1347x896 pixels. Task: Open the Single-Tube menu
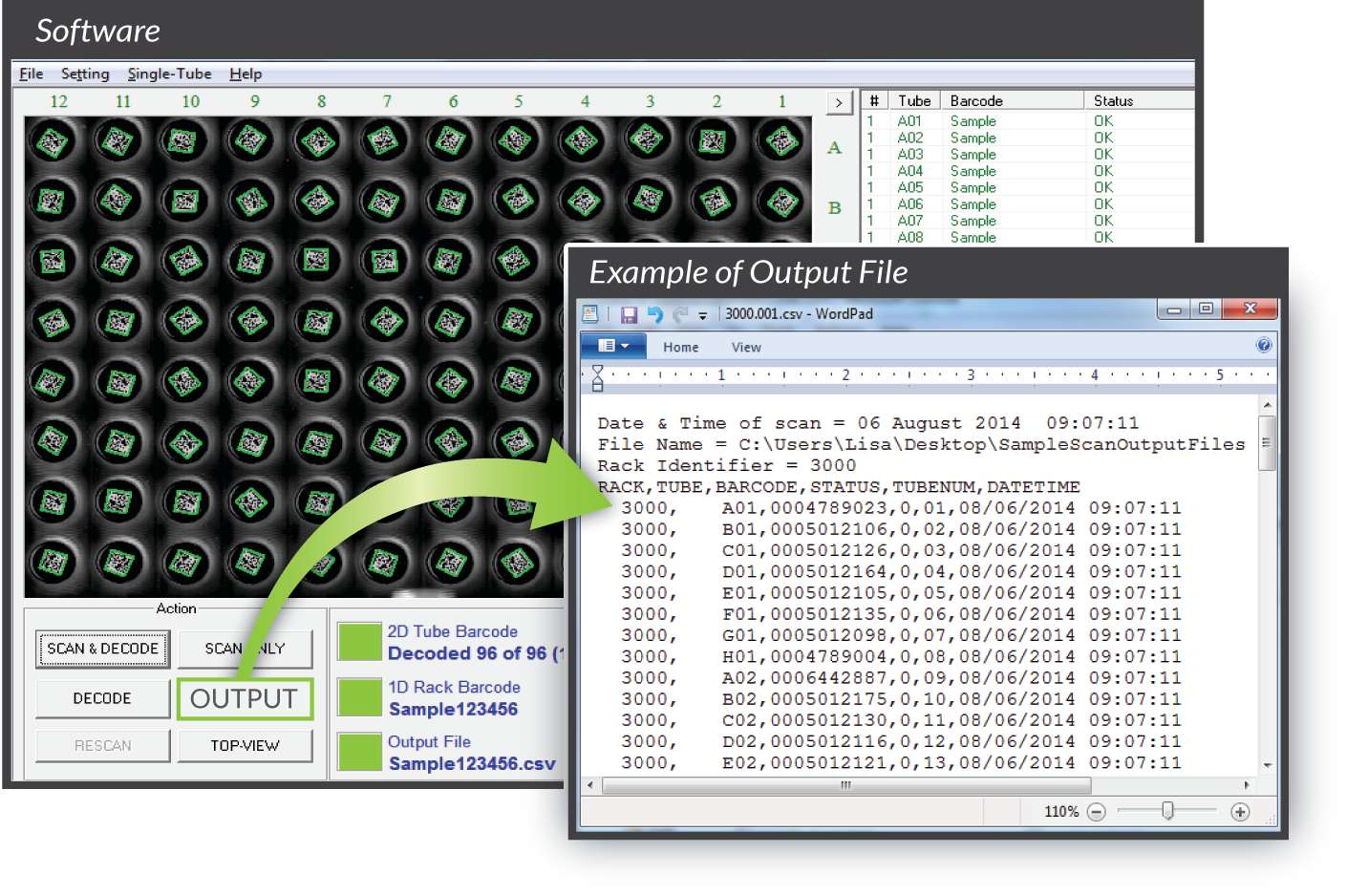coord(169,74)
